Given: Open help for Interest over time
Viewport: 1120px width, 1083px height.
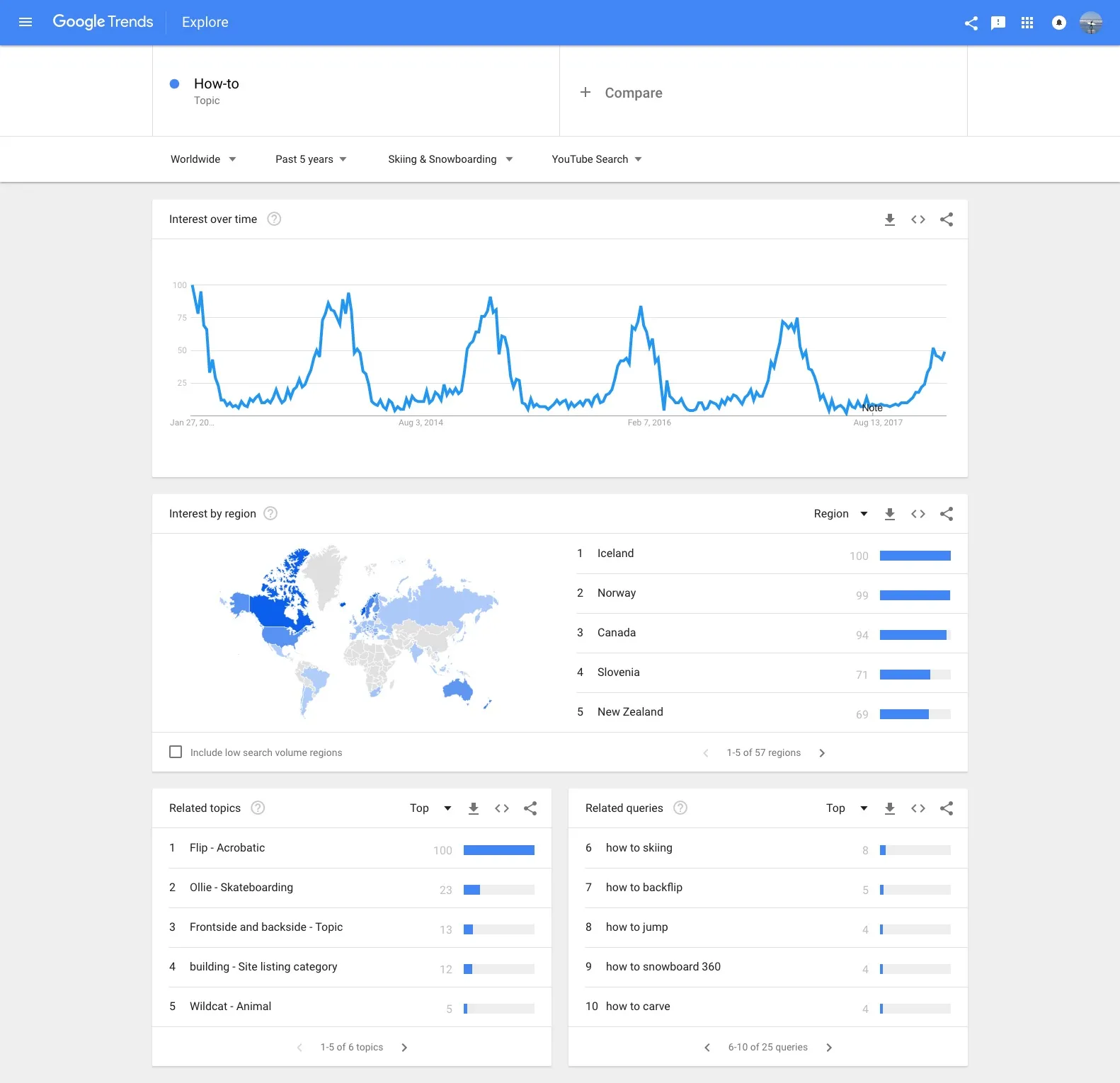Looking at the screenshot, I should click(274, 219).
